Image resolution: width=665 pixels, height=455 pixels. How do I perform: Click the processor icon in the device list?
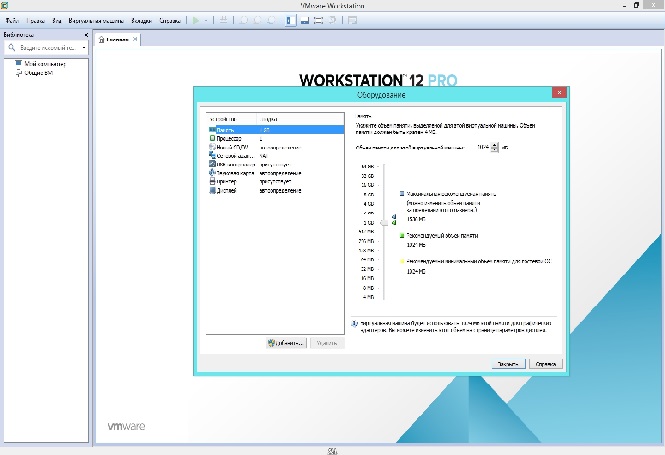(212, 138)
